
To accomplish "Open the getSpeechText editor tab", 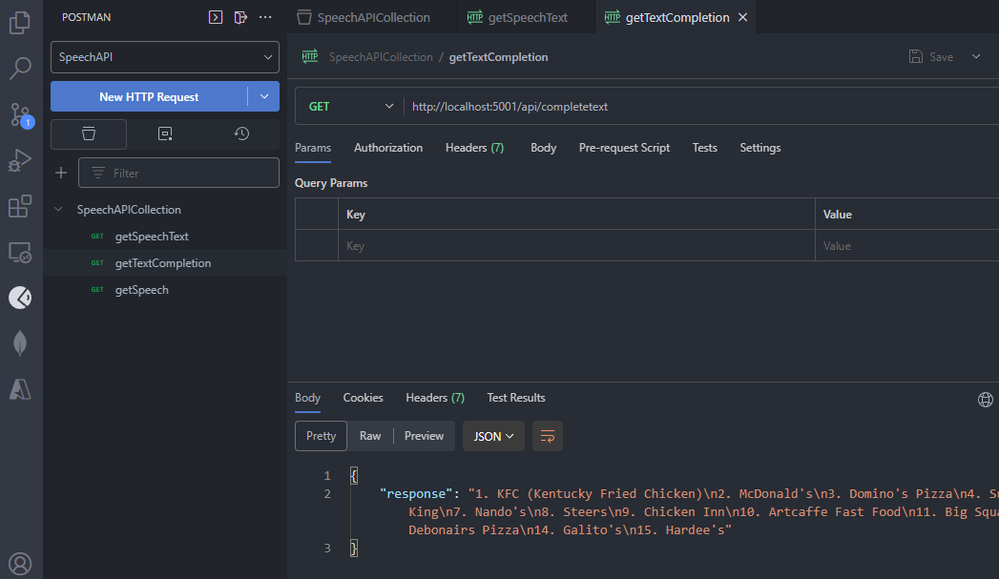I will tap(527, 18).
